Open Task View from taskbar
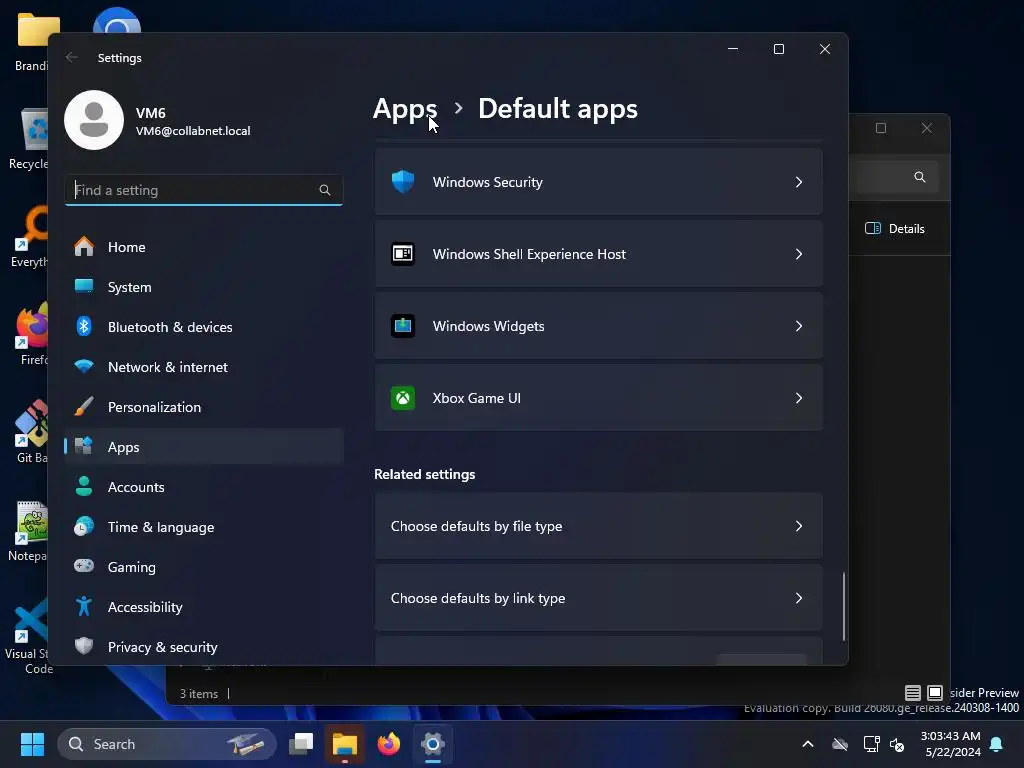The height and width of the screenshot is (768, 1024). [x=301, y=744]
